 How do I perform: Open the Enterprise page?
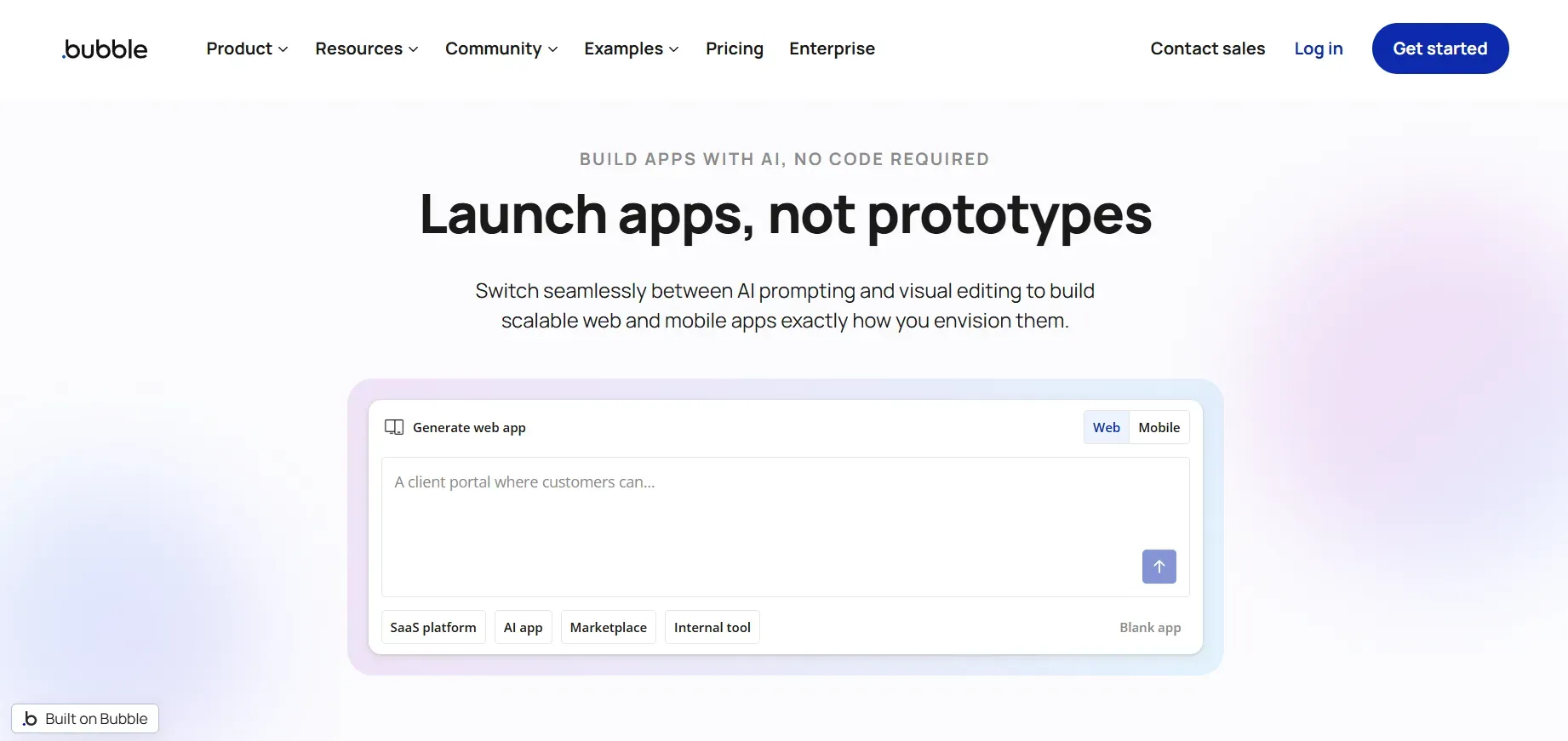(x=832, y=48)
